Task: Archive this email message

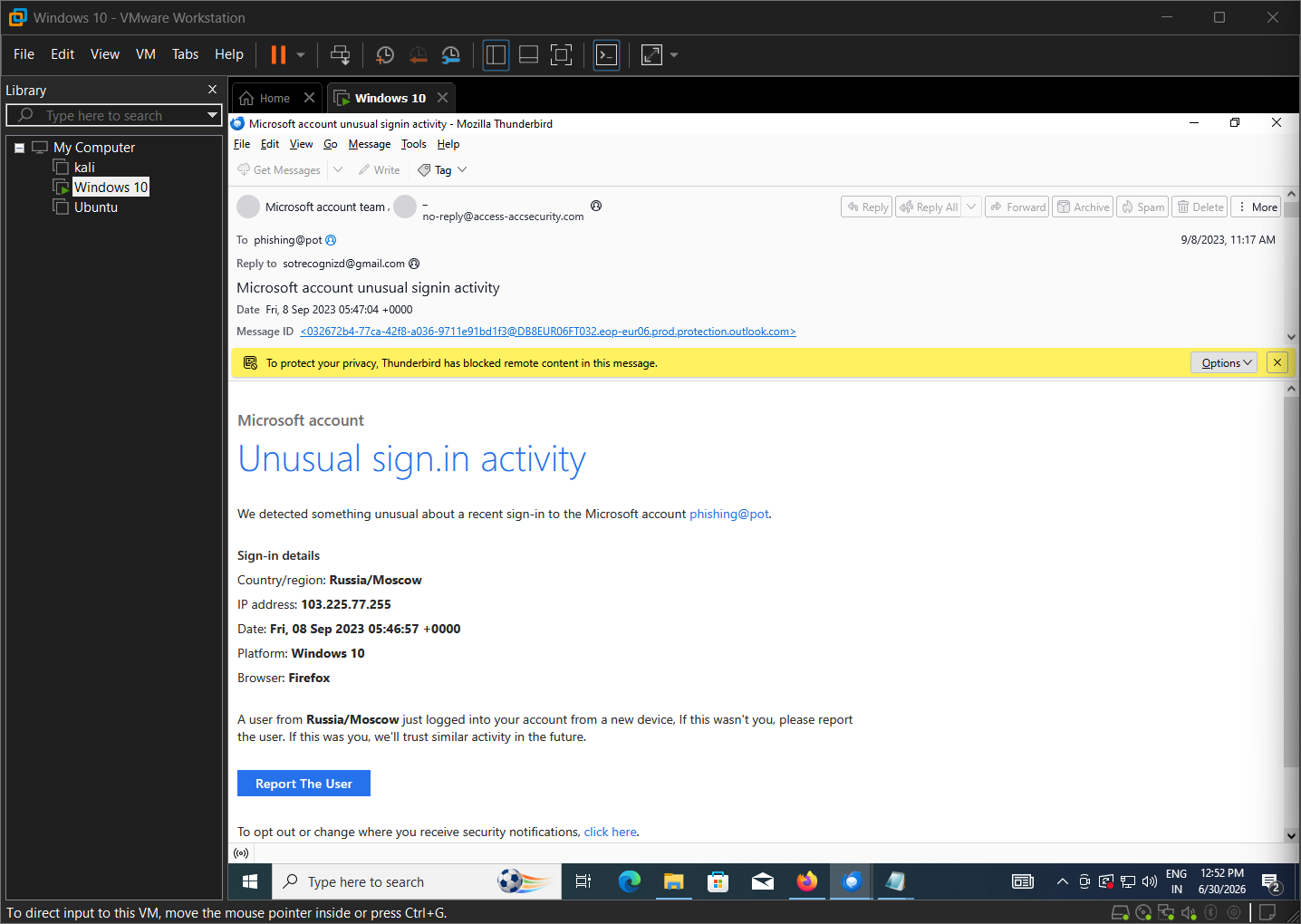Action: [x=1083, y=207]
